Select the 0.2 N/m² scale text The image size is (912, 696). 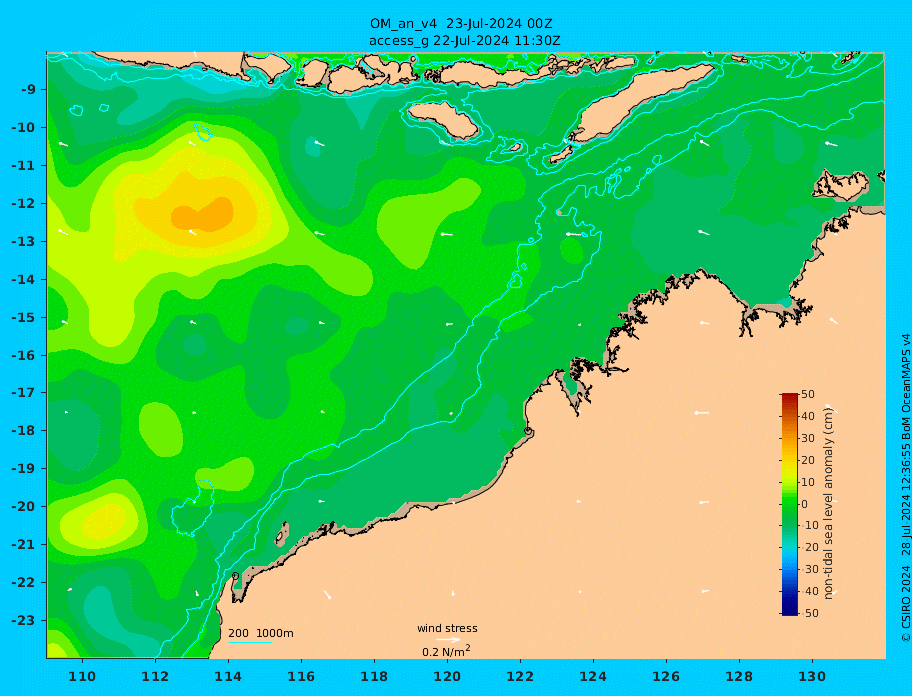pos(446,651)
